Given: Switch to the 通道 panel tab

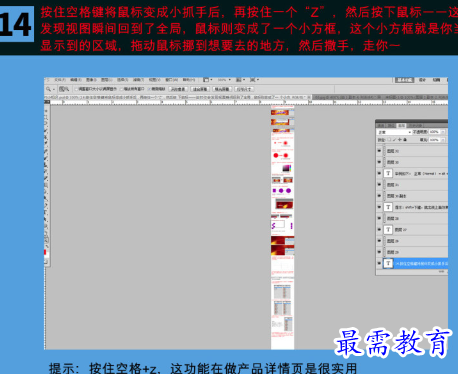Looking at the screenshot, I should 381,126.
